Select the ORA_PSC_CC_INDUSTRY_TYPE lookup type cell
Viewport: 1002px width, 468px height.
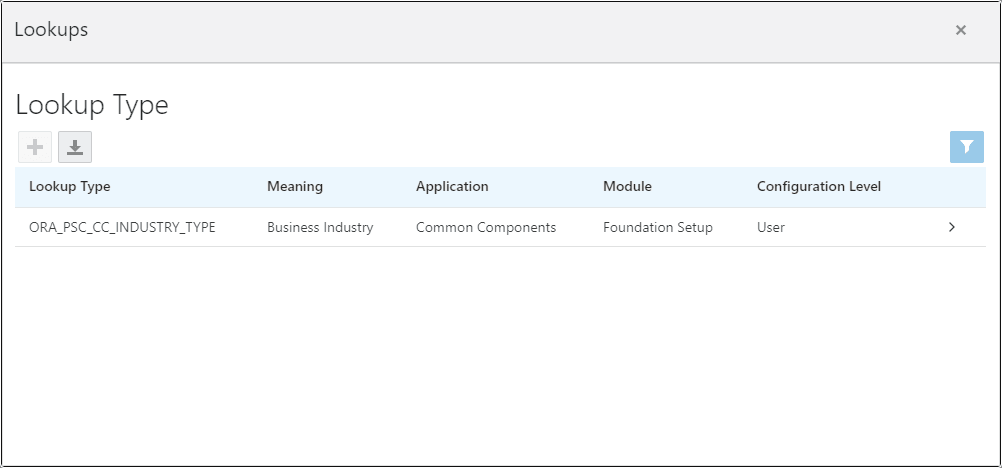point(122,227)
